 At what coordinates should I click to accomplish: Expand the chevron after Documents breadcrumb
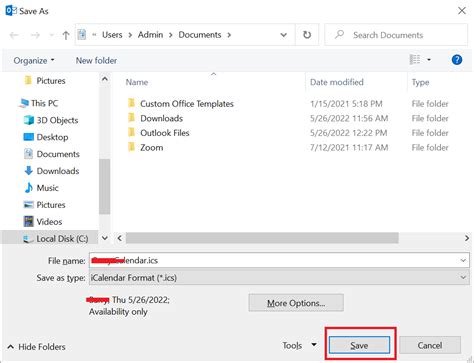[x=229, y=35]
